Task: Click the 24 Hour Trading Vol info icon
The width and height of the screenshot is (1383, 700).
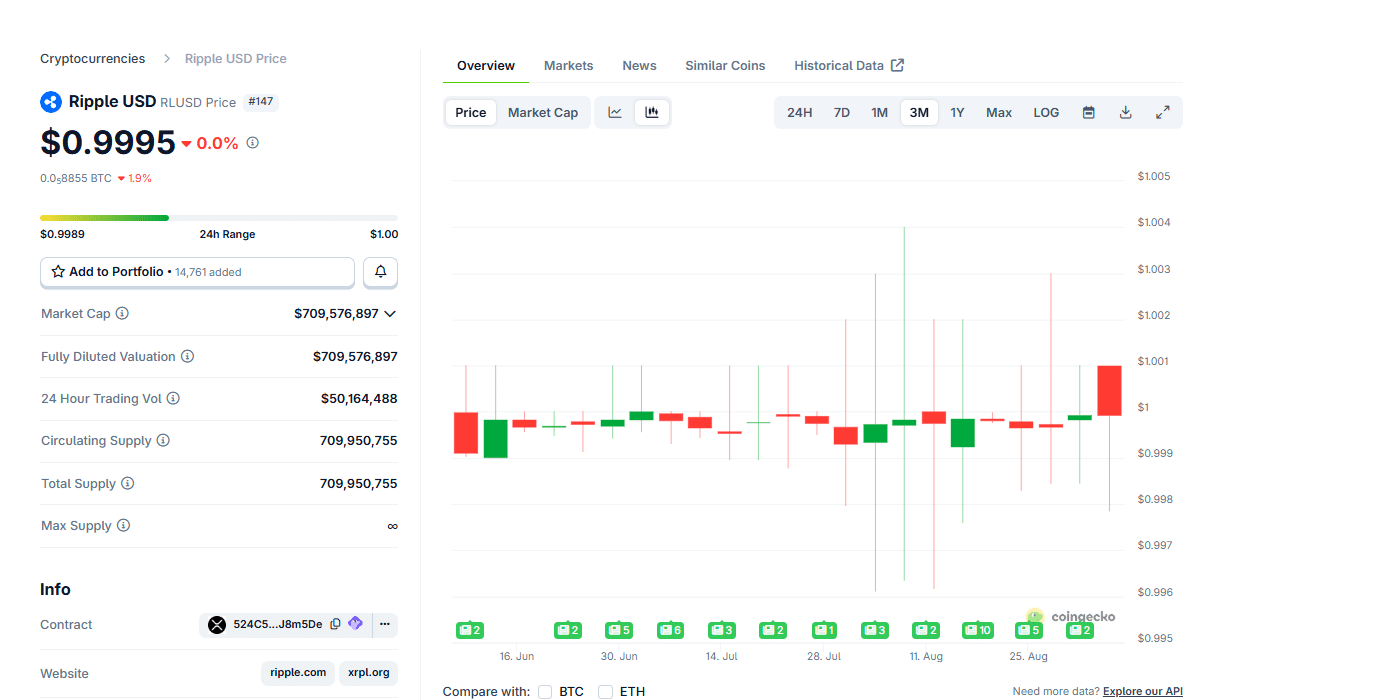Action: click(173, 399)
